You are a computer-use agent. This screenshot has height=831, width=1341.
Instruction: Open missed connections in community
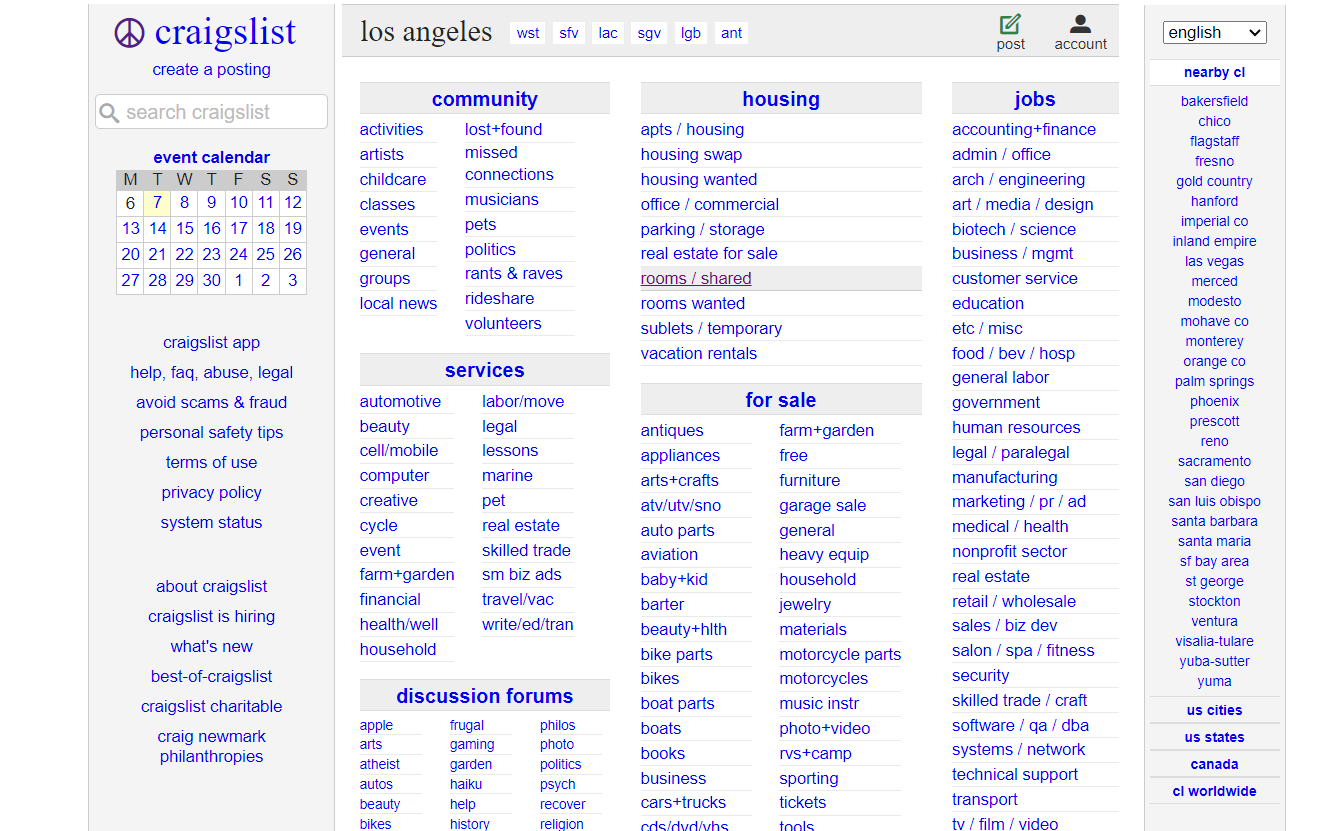click(509, 163)
